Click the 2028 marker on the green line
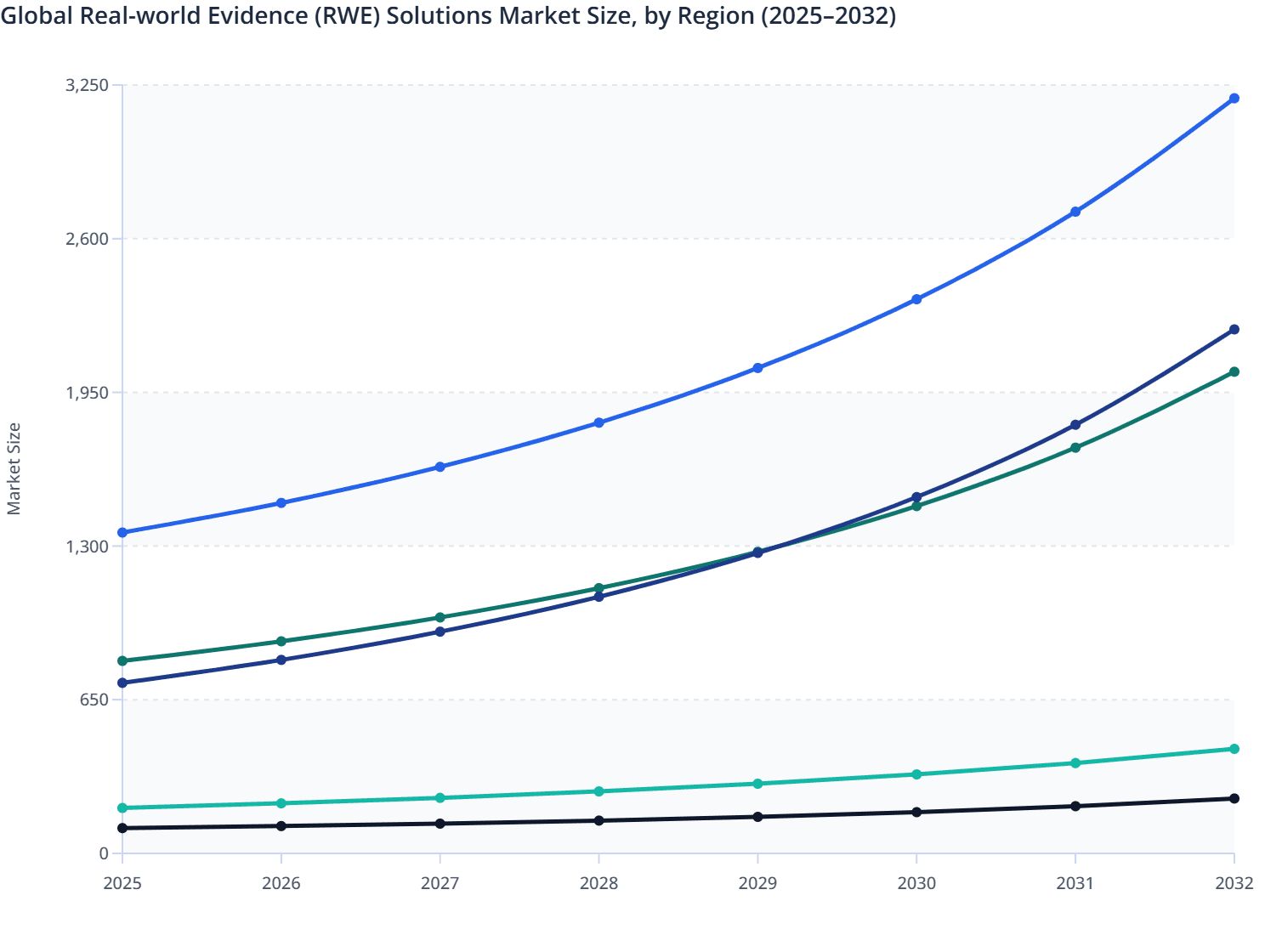 [598, 586]
